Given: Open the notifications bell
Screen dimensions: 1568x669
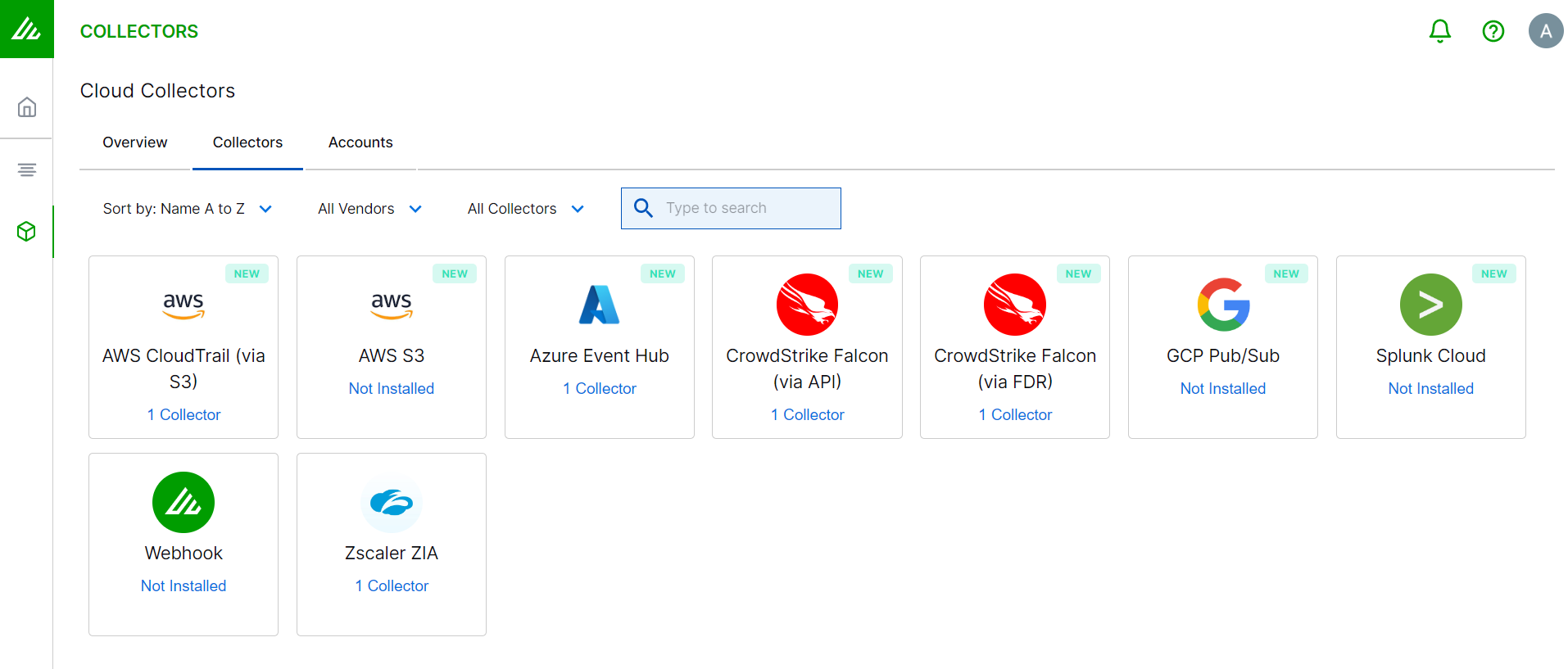Looking at the screenshot, I should [1440, 31].
